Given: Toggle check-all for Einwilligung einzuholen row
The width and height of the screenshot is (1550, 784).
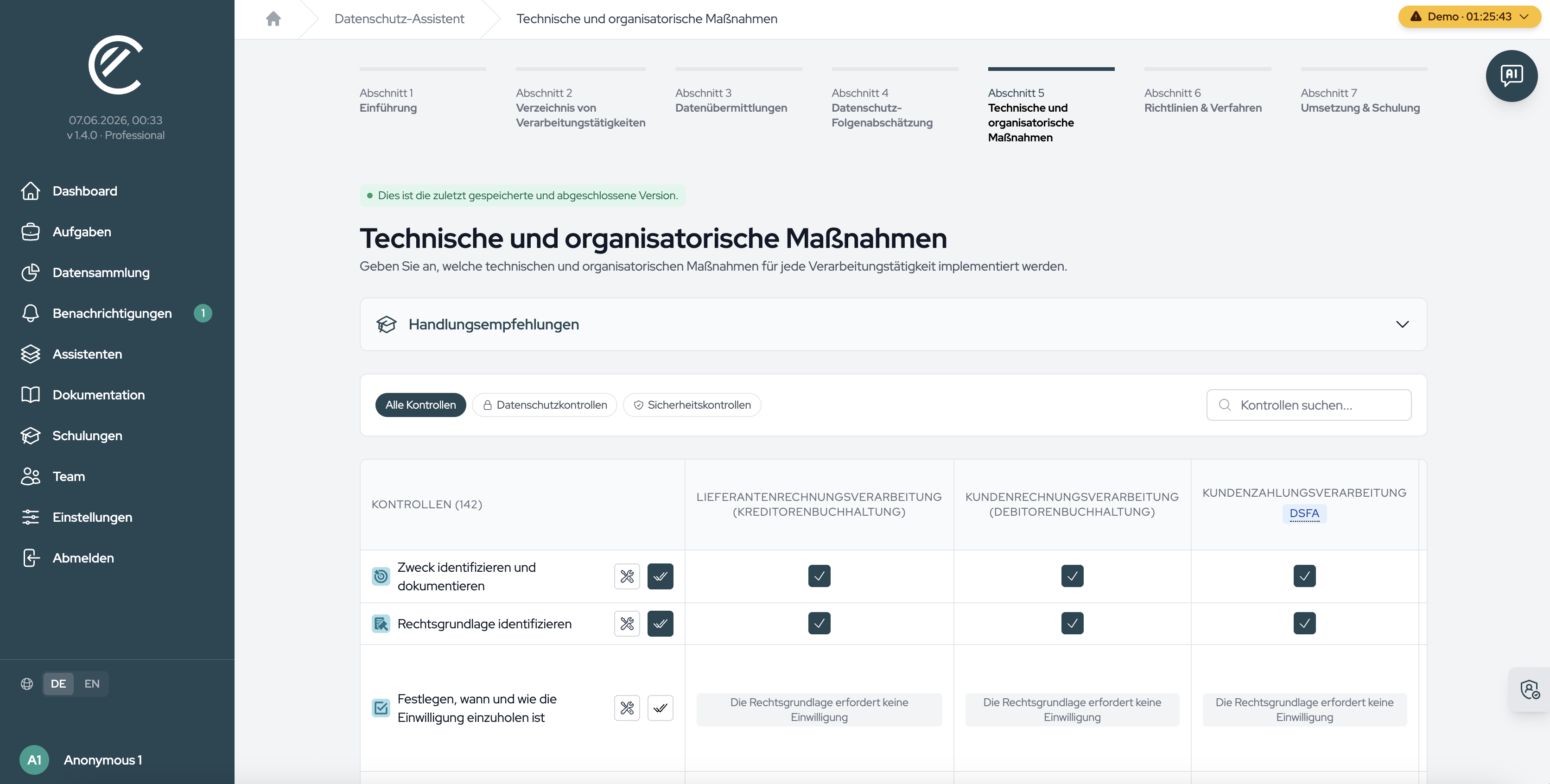Looking at the screenshot, I should (660, 708).
